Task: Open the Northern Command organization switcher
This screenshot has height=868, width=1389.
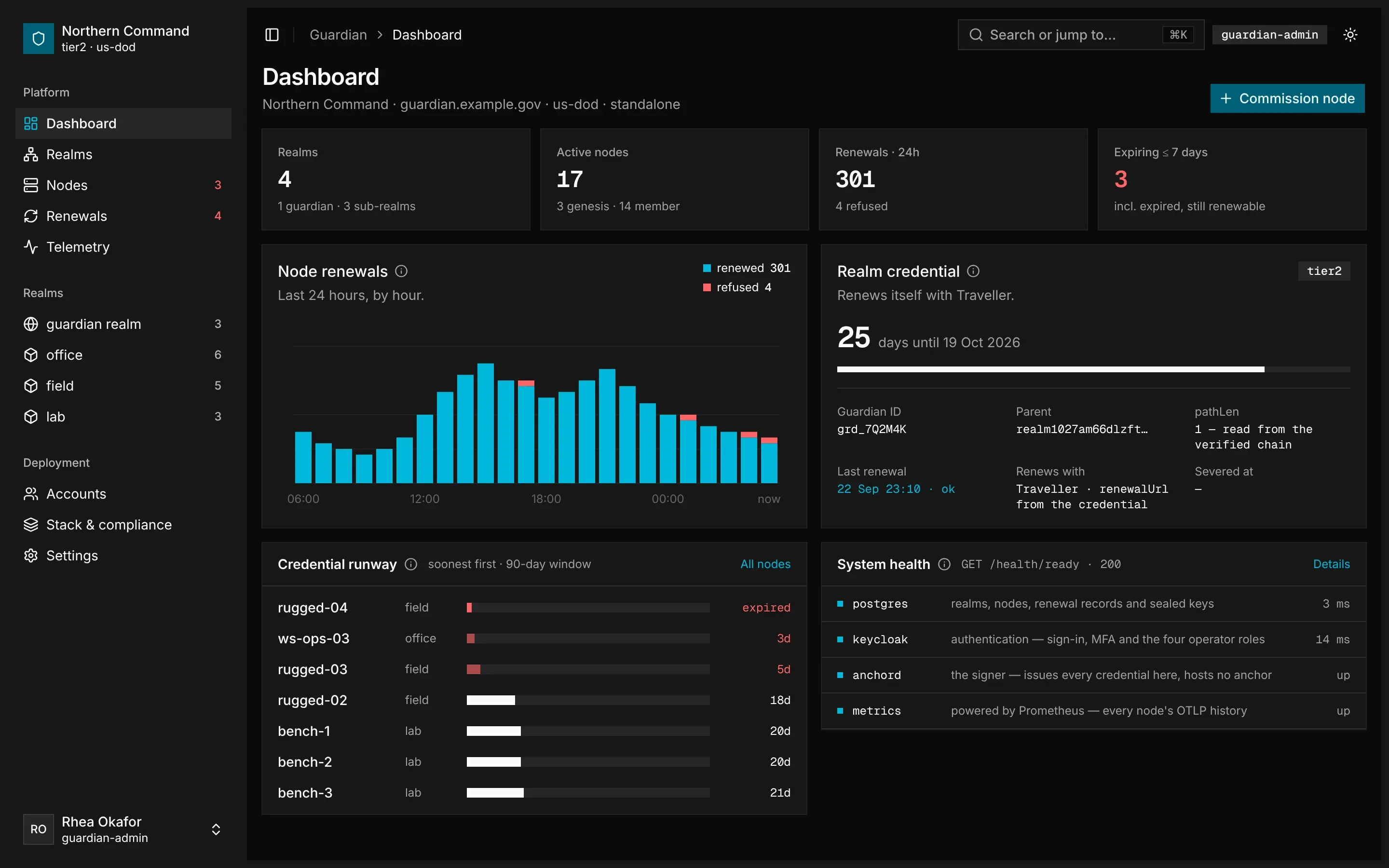Action: (x=123, y=39)
